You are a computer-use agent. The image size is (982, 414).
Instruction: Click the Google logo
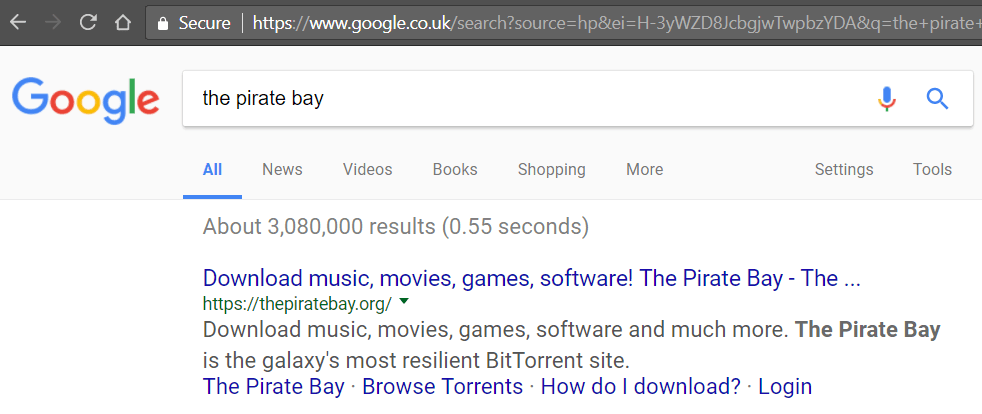(x=85, y=101)
